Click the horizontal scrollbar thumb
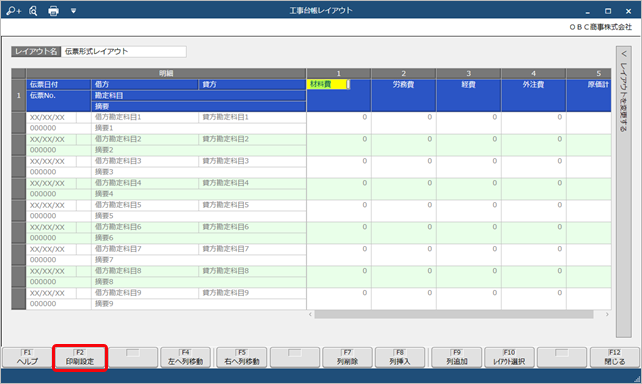 click(x=454, y=314)
